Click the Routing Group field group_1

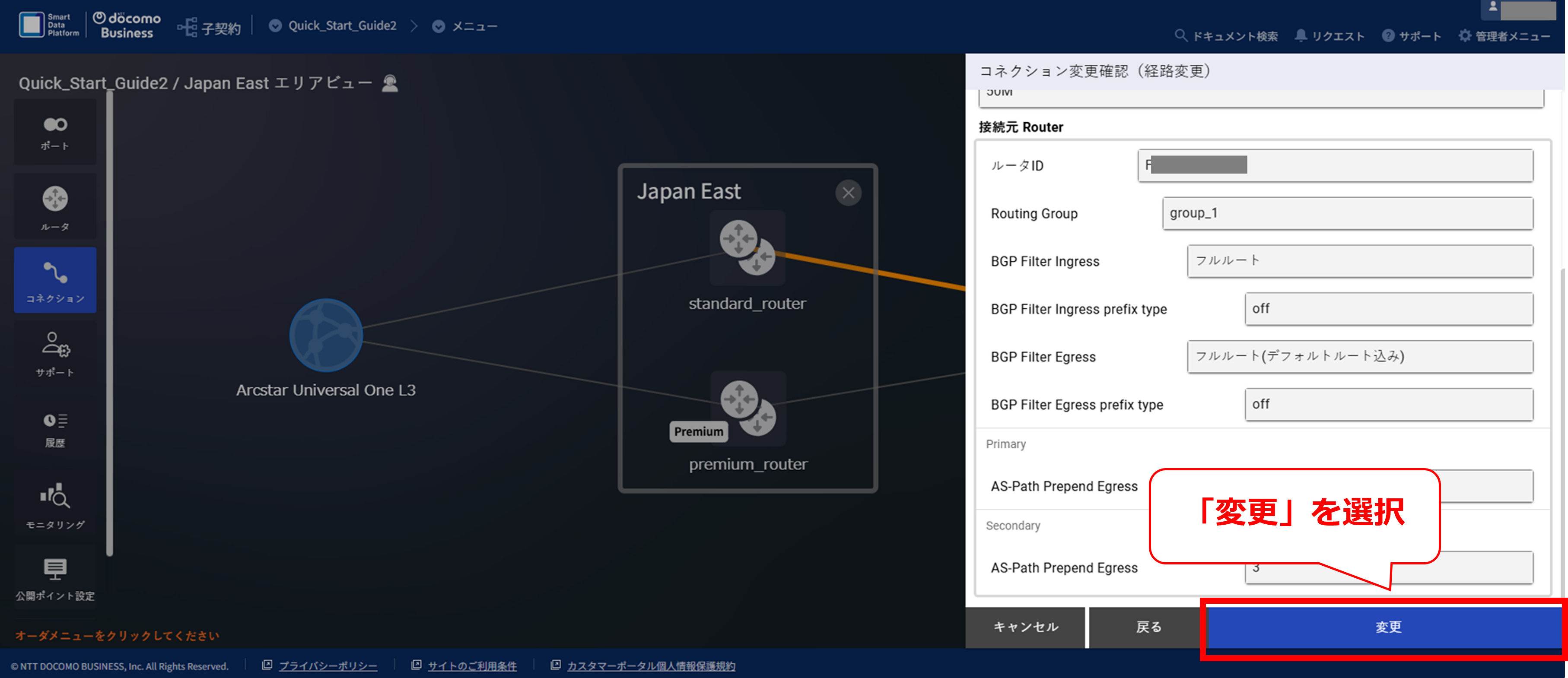tap(1347, 213)
